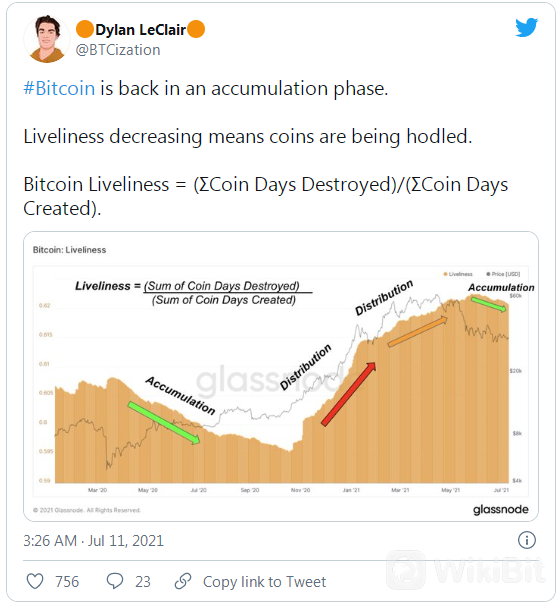The width and height of the screenshot is (560, 607).
Task: Open the Bitcoin Liveliness chart image
Action: click(x=281, y=376)
